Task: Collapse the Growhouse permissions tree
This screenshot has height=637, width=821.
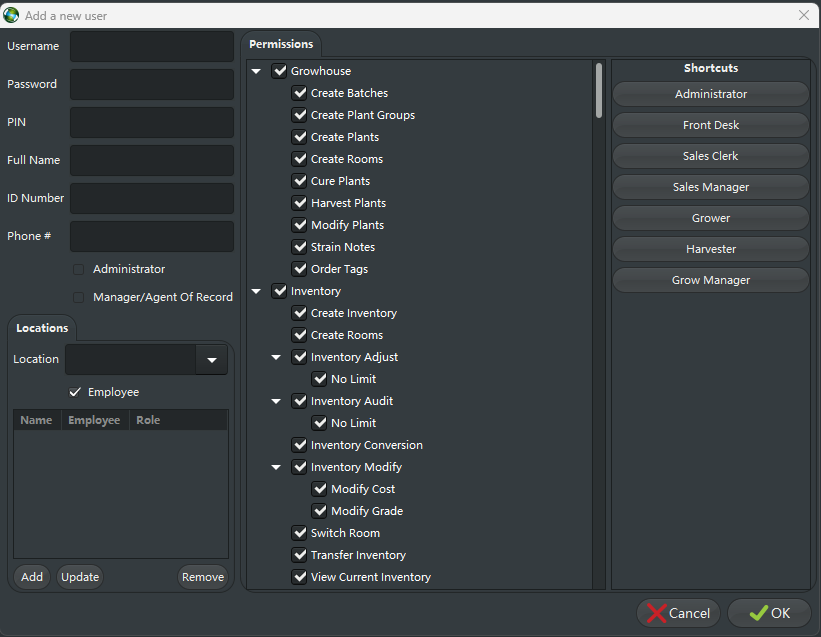Action: 256,71
